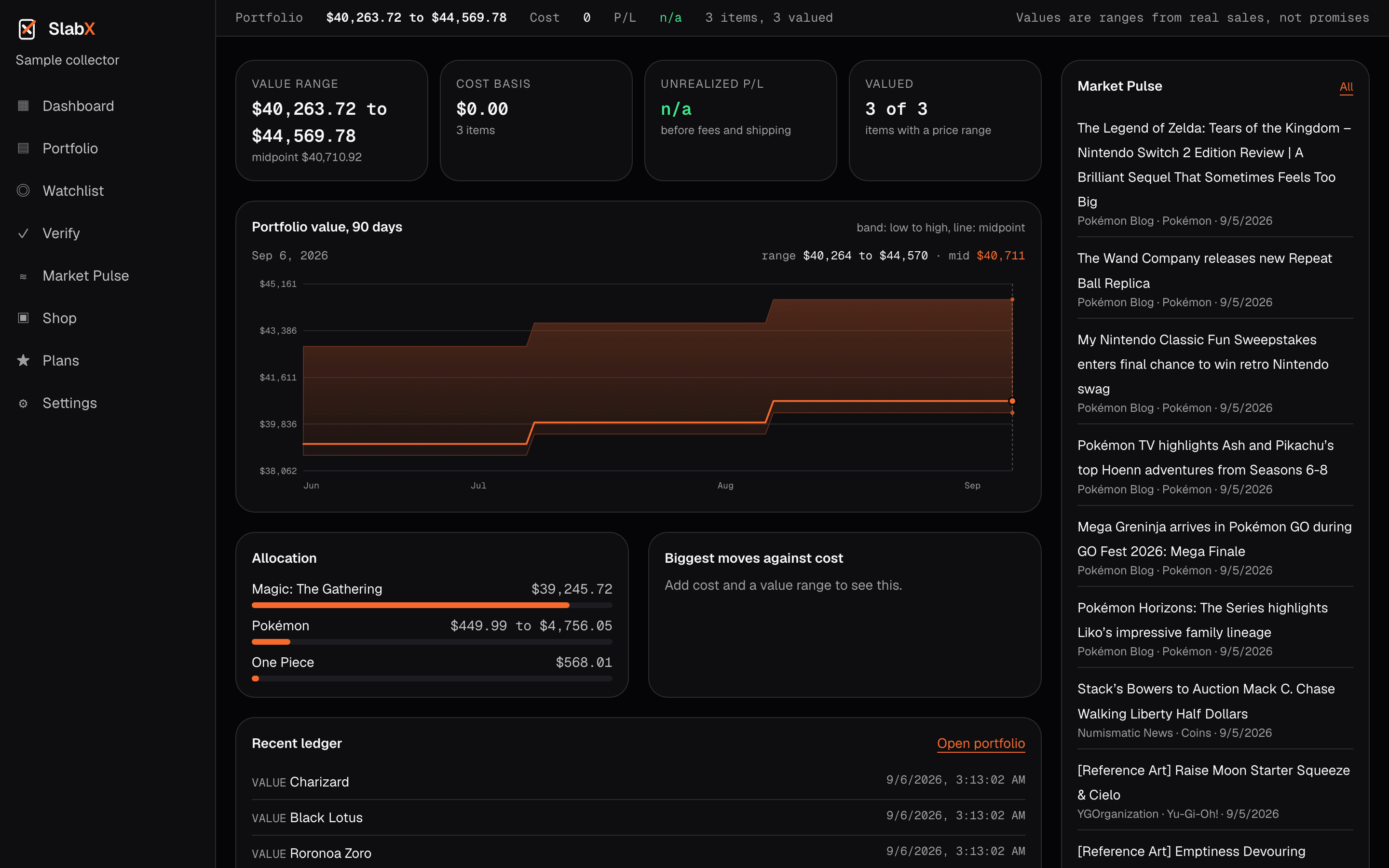Open the My Nintendo Classic Fun Sweepstakes article
Screen dimensions: 1389x868
[1202, 364]
